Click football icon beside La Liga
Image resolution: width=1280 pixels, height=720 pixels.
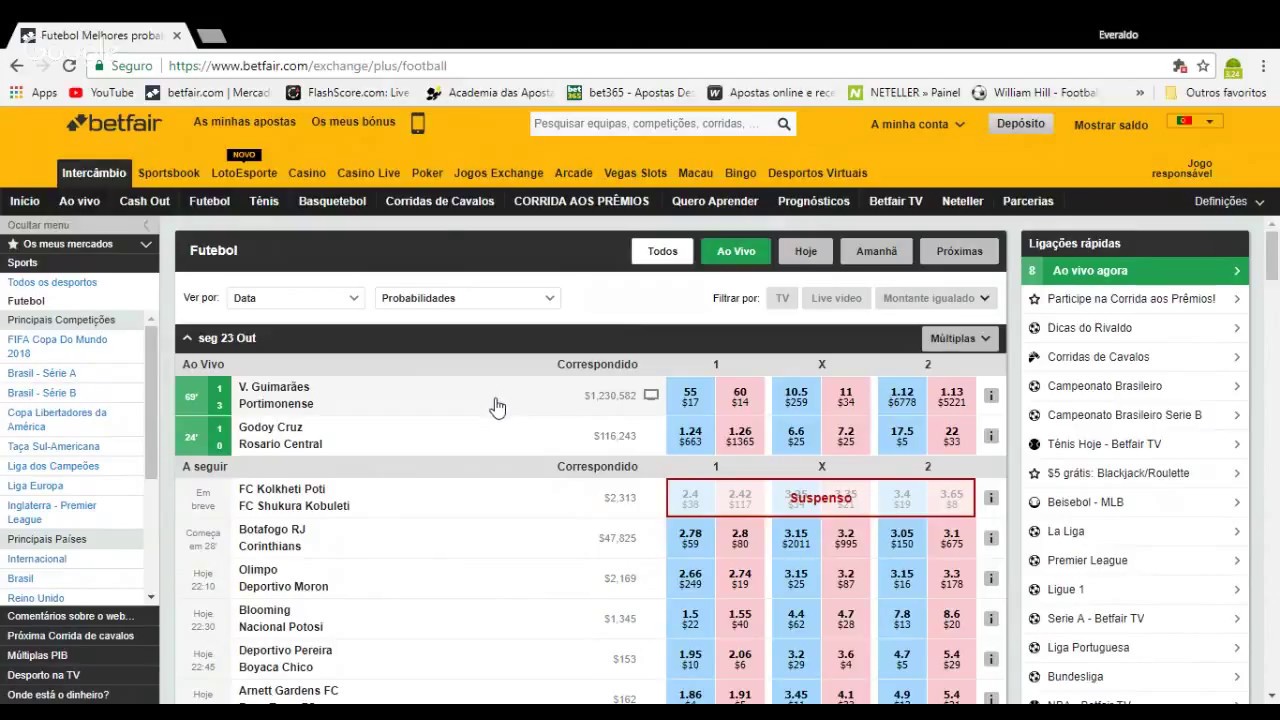tap(1034, 531)
